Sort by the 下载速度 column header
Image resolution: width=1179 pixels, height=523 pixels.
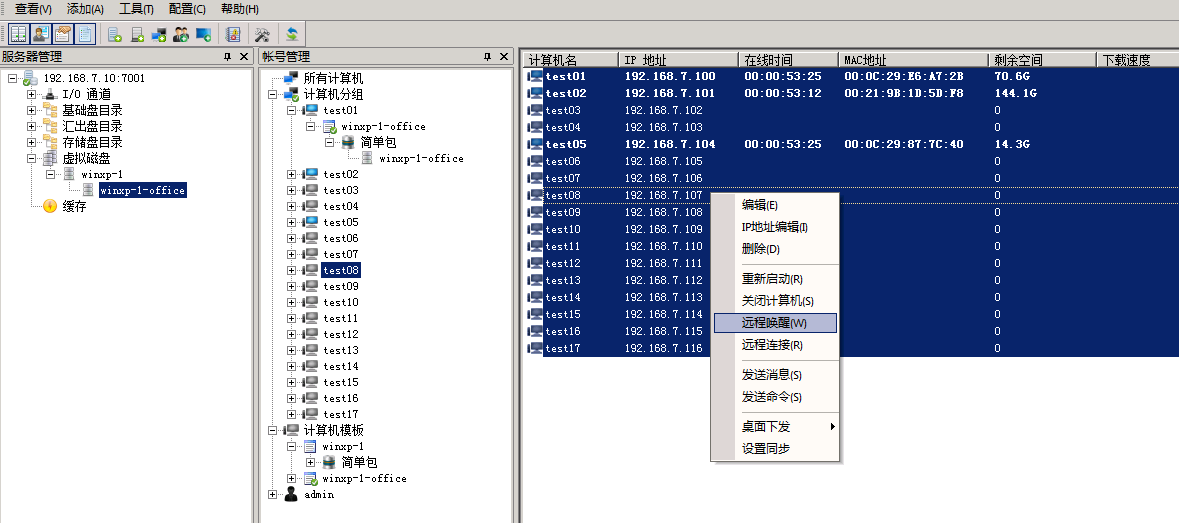[1138, 60]
